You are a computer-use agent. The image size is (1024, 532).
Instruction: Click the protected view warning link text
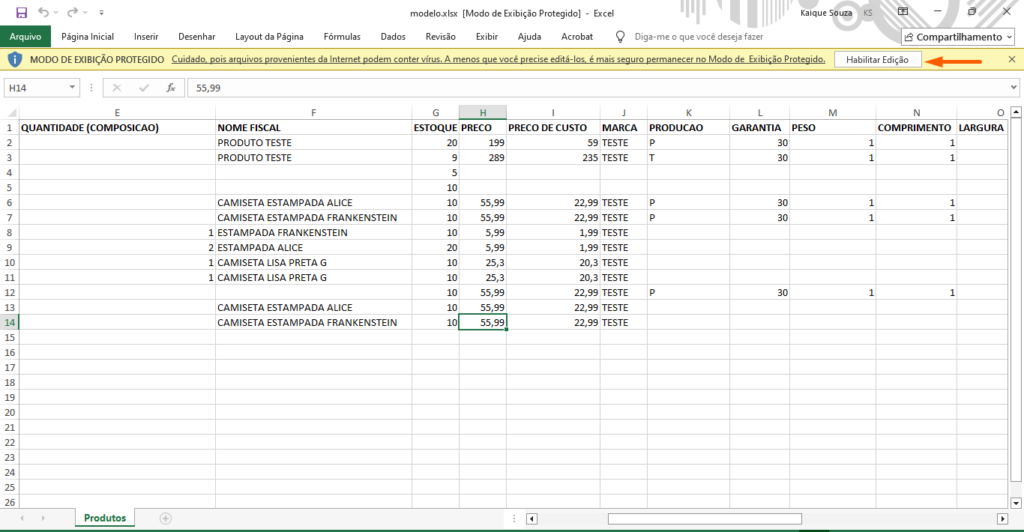coord(498,60)
